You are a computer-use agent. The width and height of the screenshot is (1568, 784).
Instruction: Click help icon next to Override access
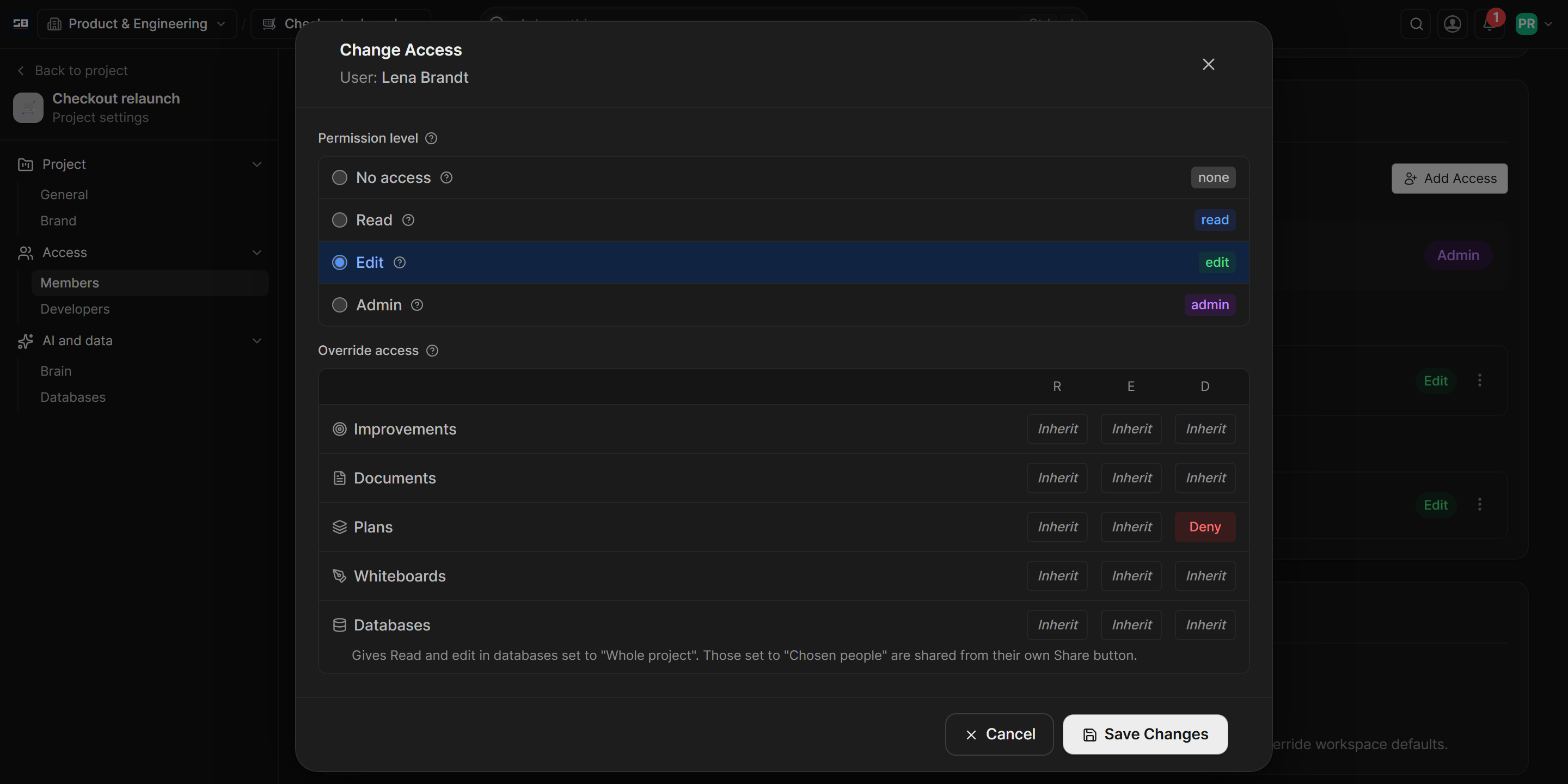pyautogui.click(x=432, y=351)
